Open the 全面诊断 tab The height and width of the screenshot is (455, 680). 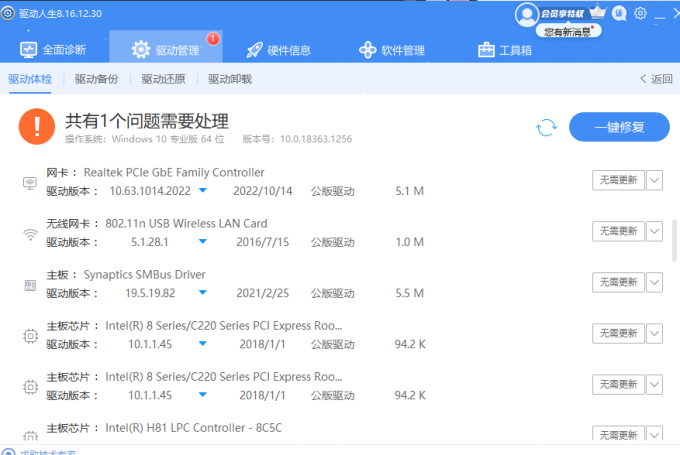click(53, 50)
